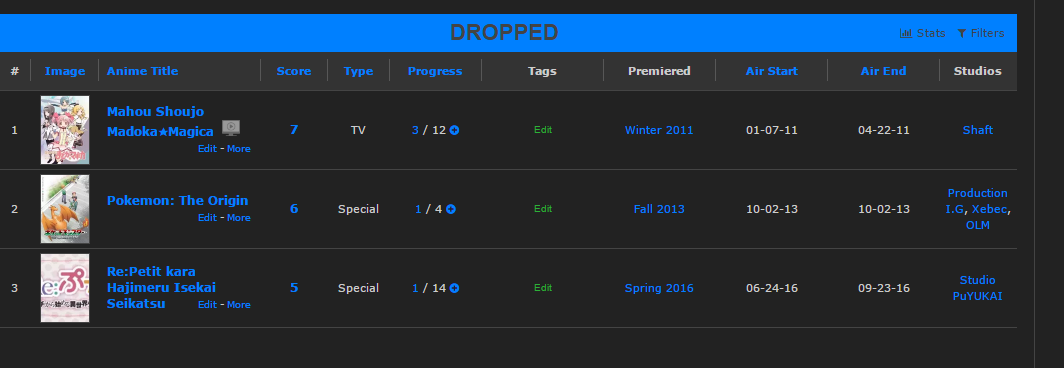The width and height of the screenshot is (1064, 368).
Task: Sort by Air Start column header
Action: pyautogui.click(x=772, y=71)
